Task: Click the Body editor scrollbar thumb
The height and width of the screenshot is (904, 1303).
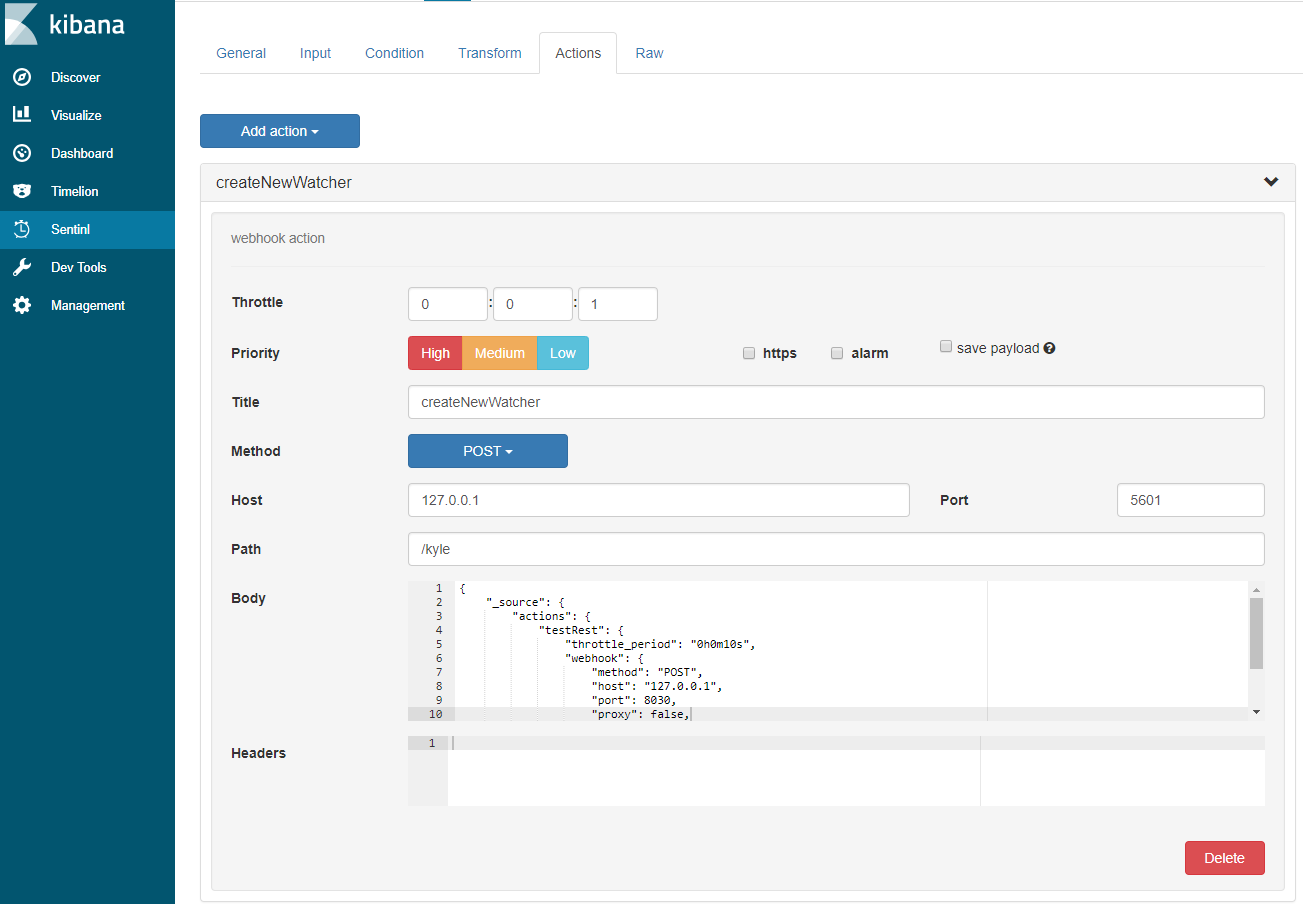Action: (1256, 633)
